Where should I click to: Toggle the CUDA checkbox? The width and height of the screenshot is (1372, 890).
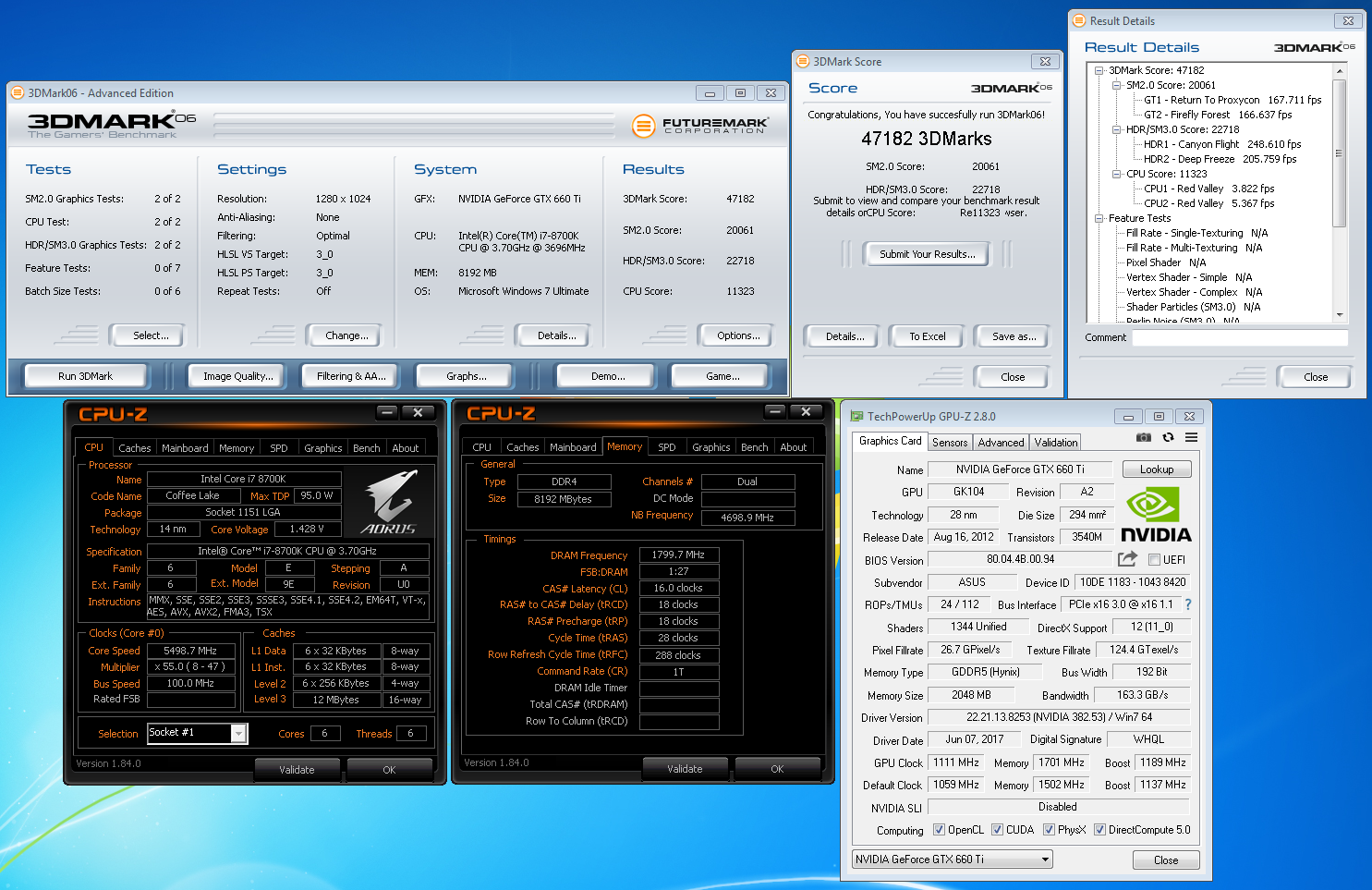pos(997,830)
